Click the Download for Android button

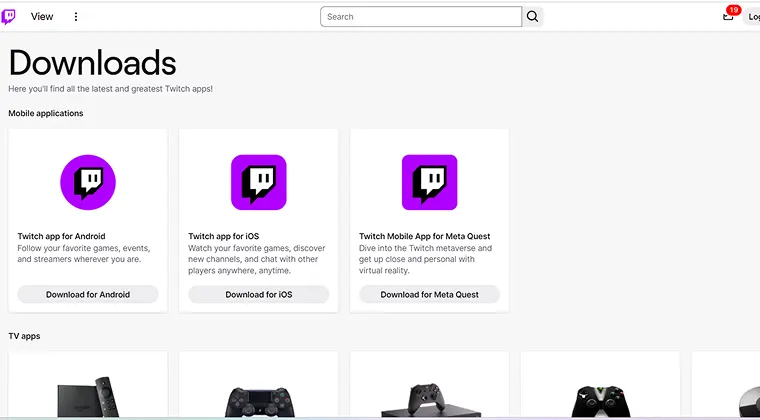click(88, 295)
